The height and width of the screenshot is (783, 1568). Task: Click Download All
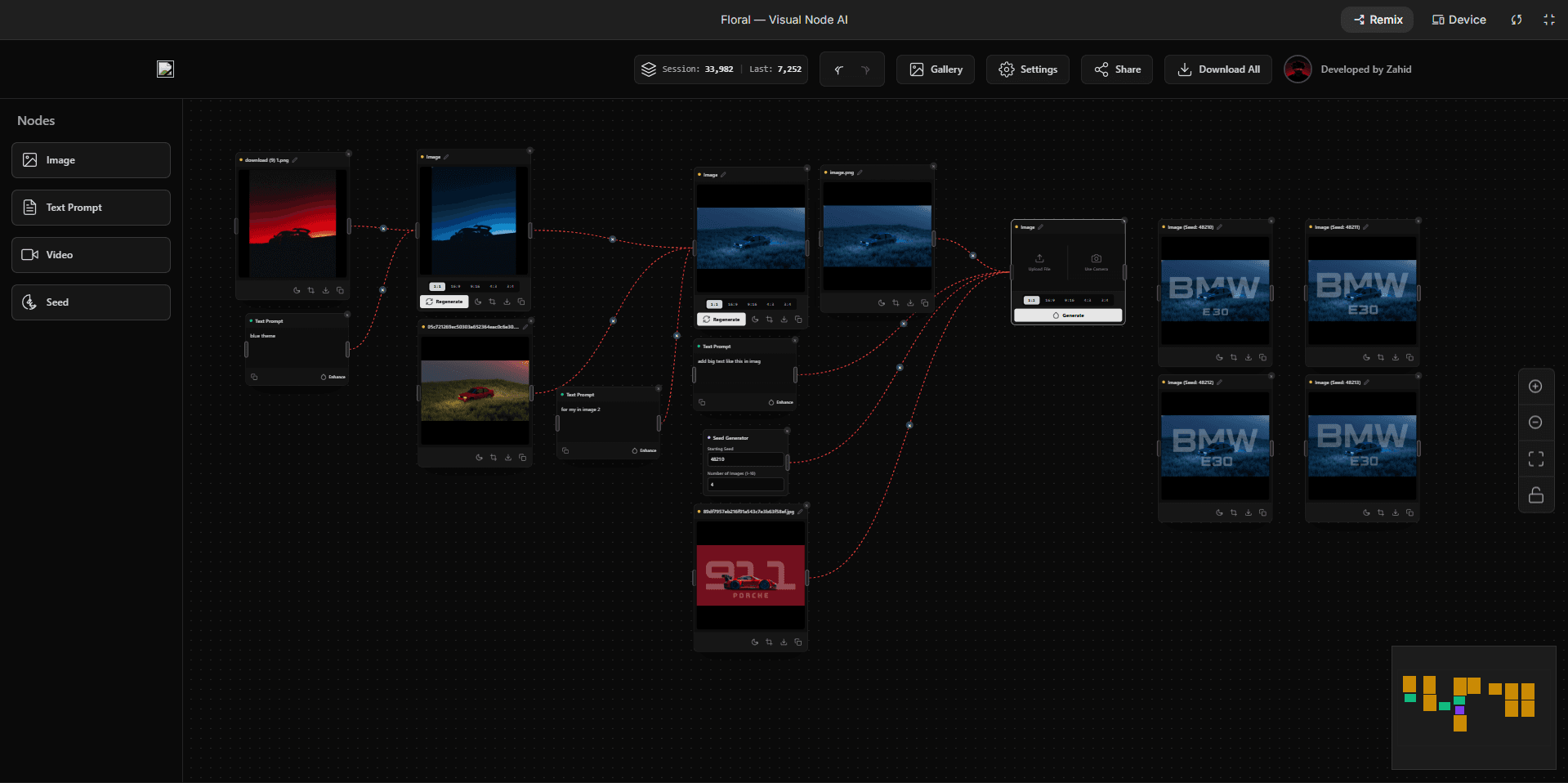coord(1218,69)
